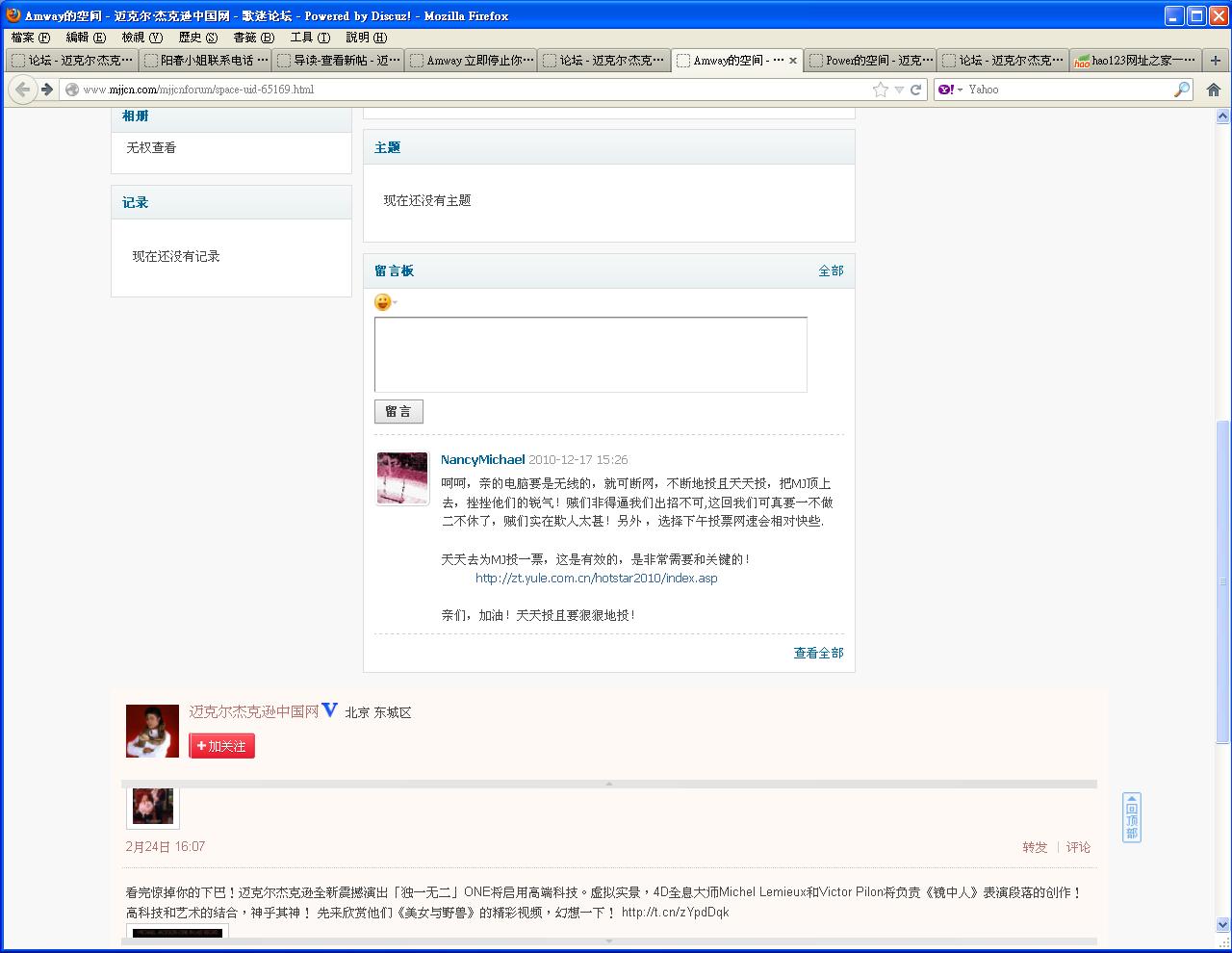Reload the page with the refresh icon
Viewport: 1232px width, 953px height.
click(x=916, y=90)
